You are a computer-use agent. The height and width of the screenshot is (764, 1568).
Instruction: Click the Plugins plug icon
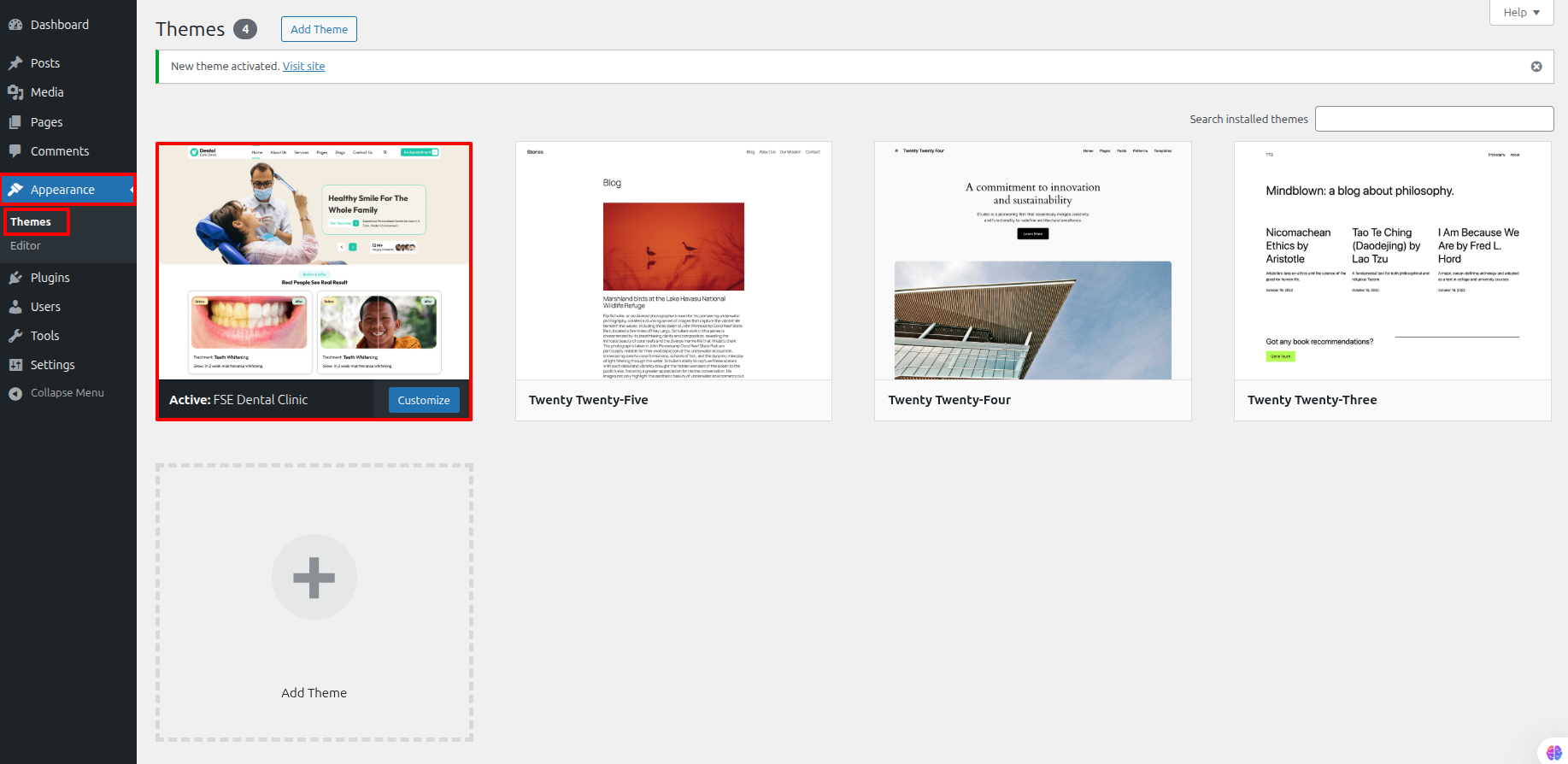[x=15, y=278]
